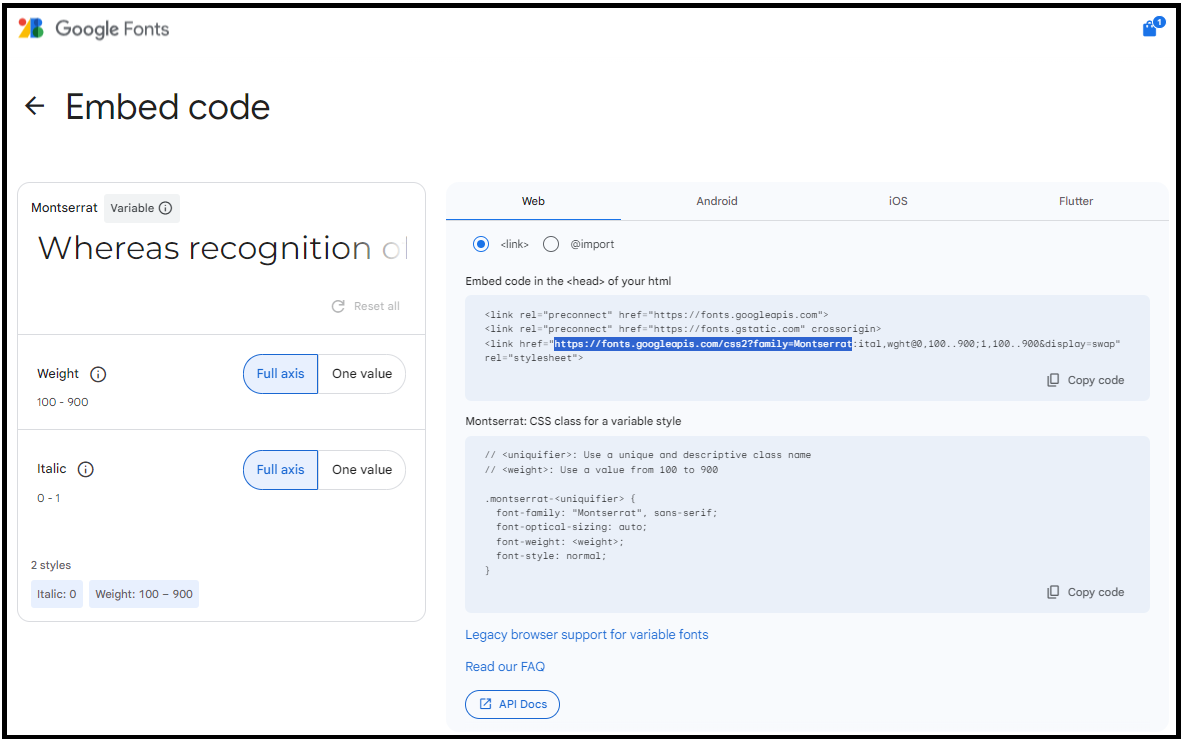Click the Weight info icon

(98, 374)
